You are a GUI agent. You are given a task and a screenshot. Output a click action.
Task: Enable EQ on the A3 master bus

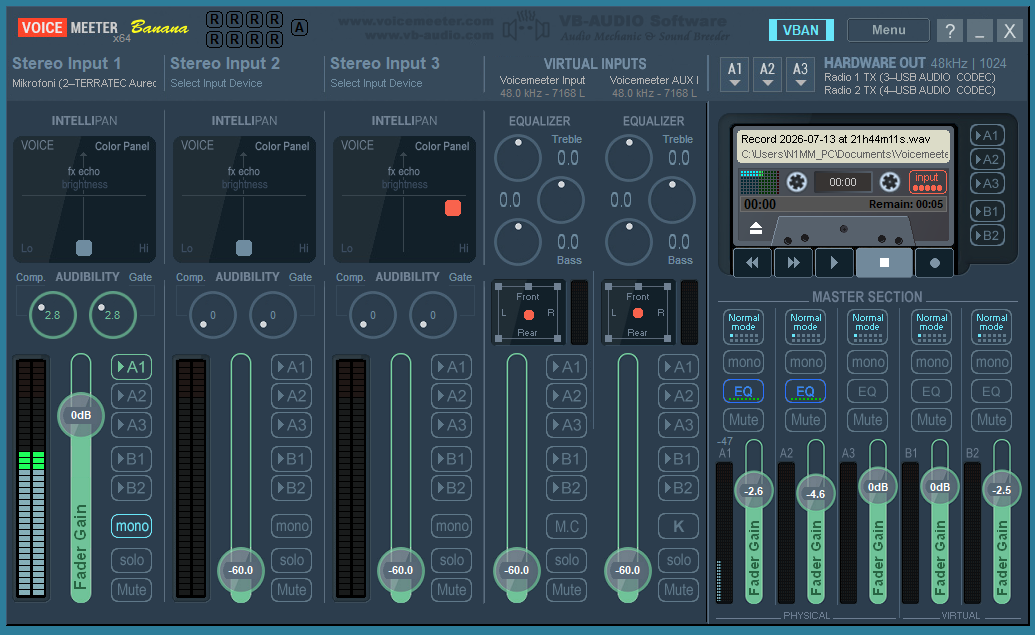(867, 391)
